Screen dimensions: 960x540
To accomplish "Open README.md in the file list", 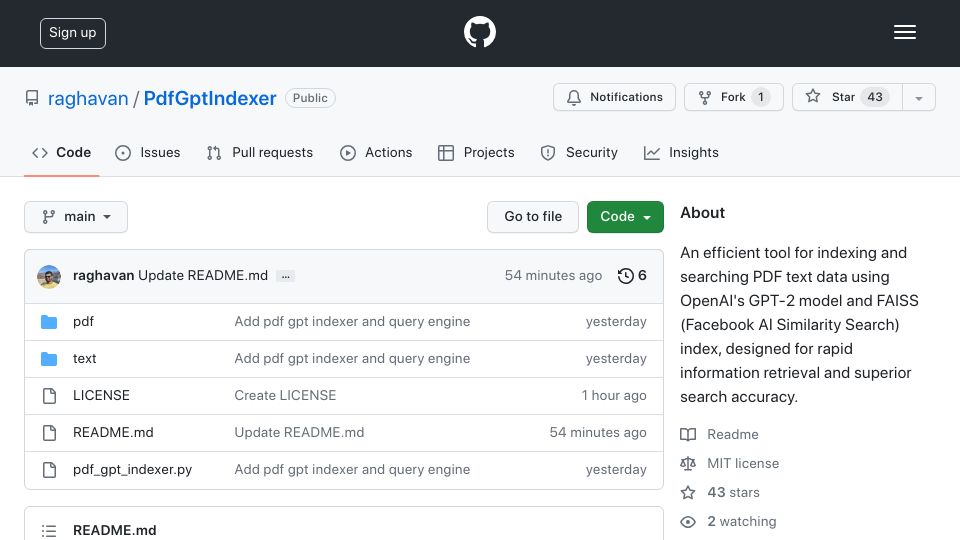I will [x=113, y=433].
